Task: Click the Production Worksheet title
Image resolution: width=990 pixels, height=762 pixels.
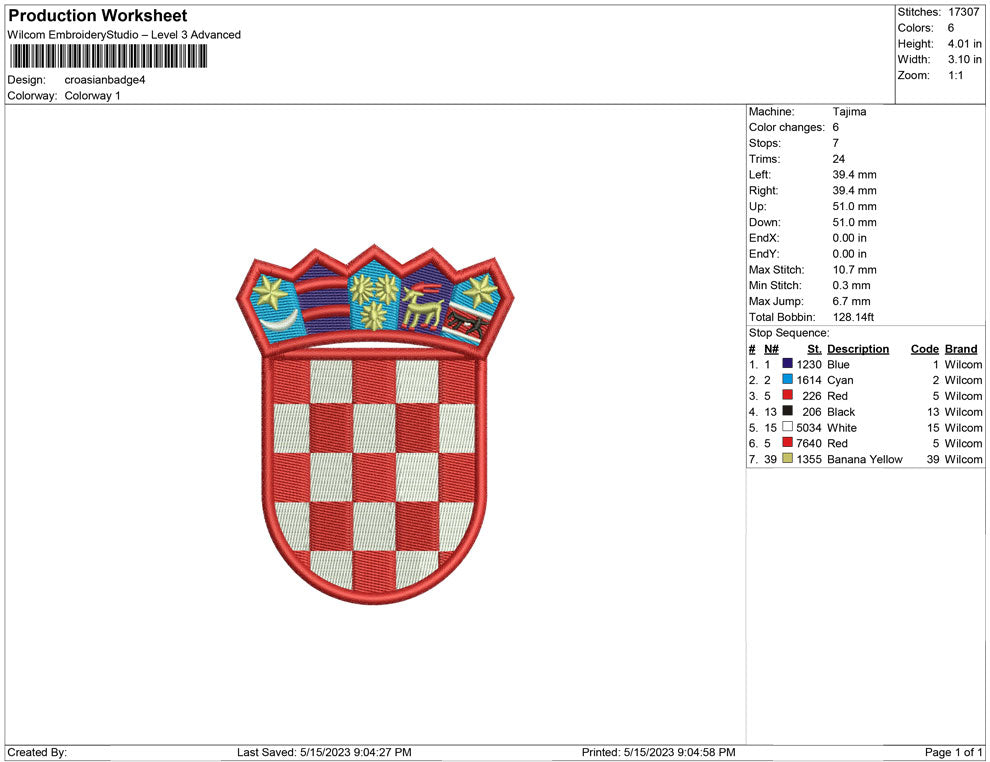Action: click(96, 15)
